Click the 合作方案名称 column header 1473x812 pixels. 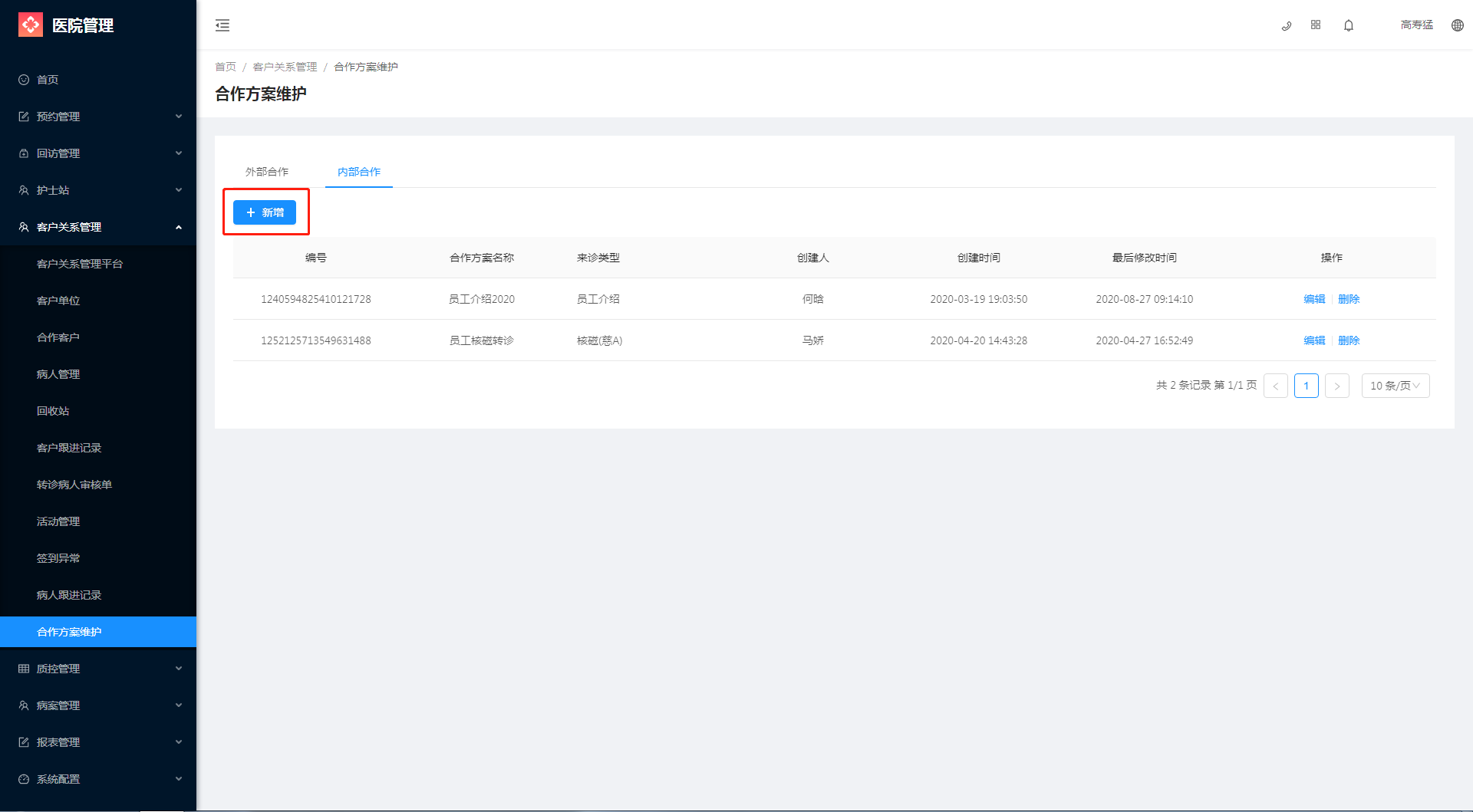pos(482,258)
